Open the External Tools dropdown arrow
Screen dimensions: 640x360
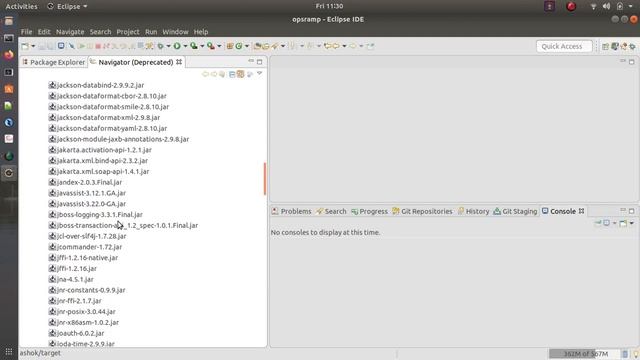(x=219, y=46)
